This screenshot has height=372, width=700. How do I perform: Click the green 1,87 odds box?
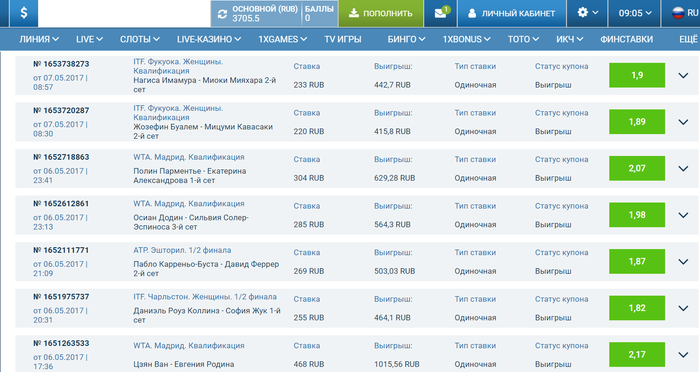tap(637, 261)
